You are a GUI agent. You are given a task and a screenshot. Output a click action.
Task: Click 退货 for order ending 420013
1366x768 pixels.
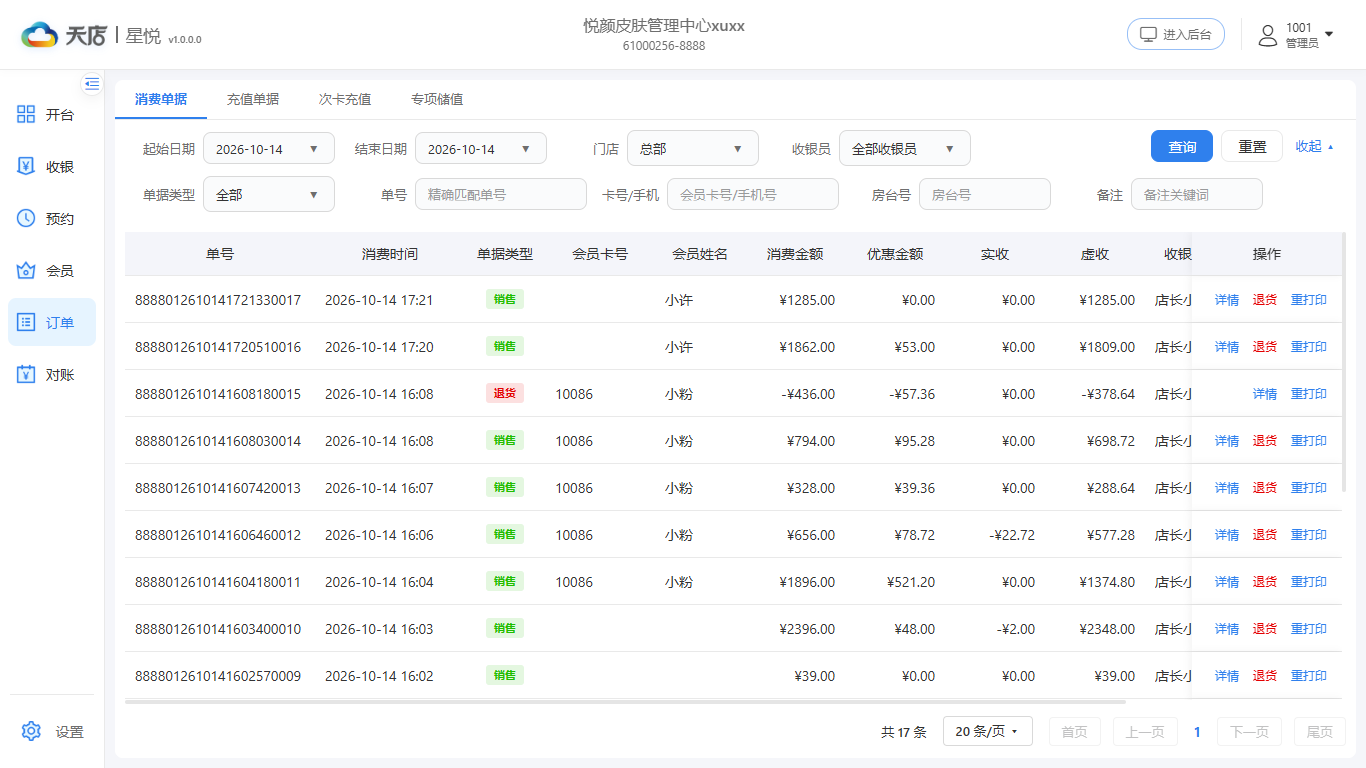pyautogui.click(x=1265, y=488)
